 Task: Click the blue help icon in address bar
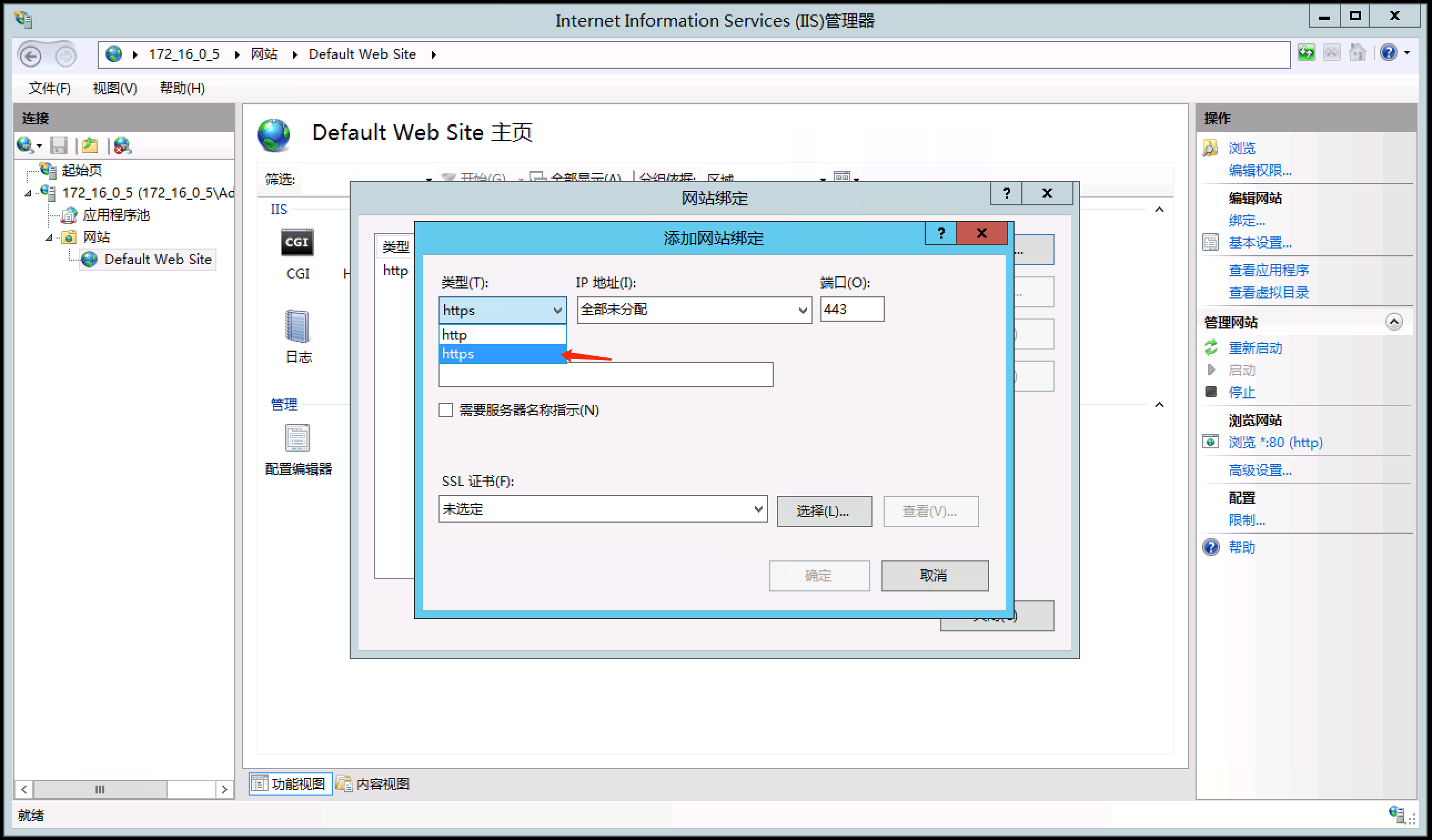[1388, 53]
